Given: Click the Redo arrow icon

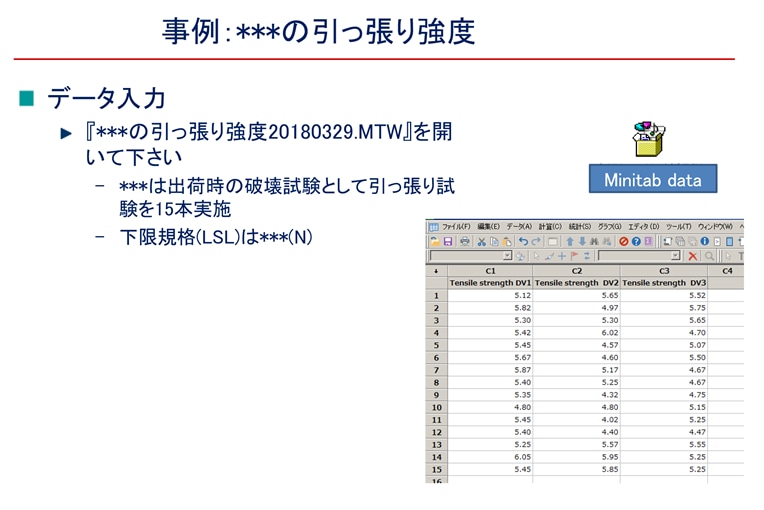Looking at the screenshot, I should [x=536, y=242].
